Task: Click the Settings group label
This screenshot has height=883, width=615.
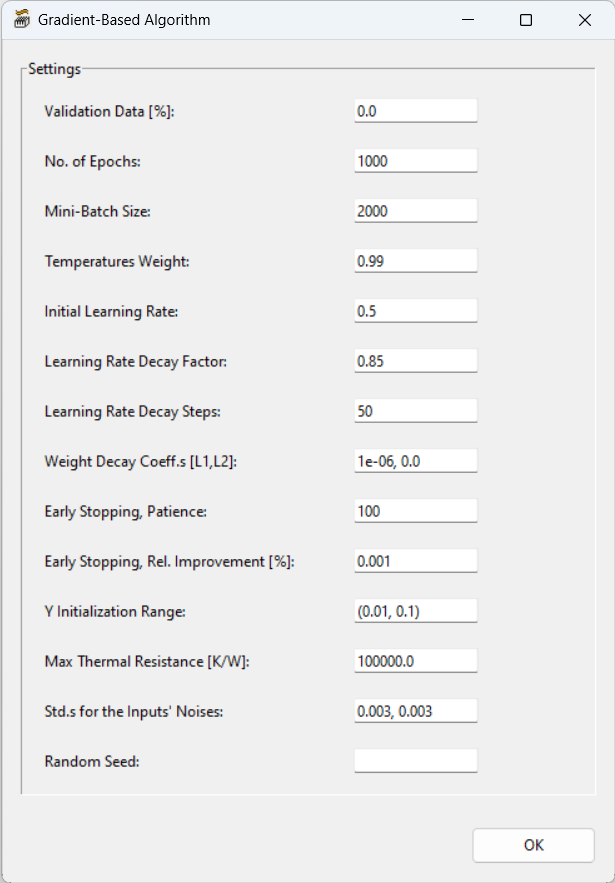Action: pyautogui.click(x=54, y=69)
